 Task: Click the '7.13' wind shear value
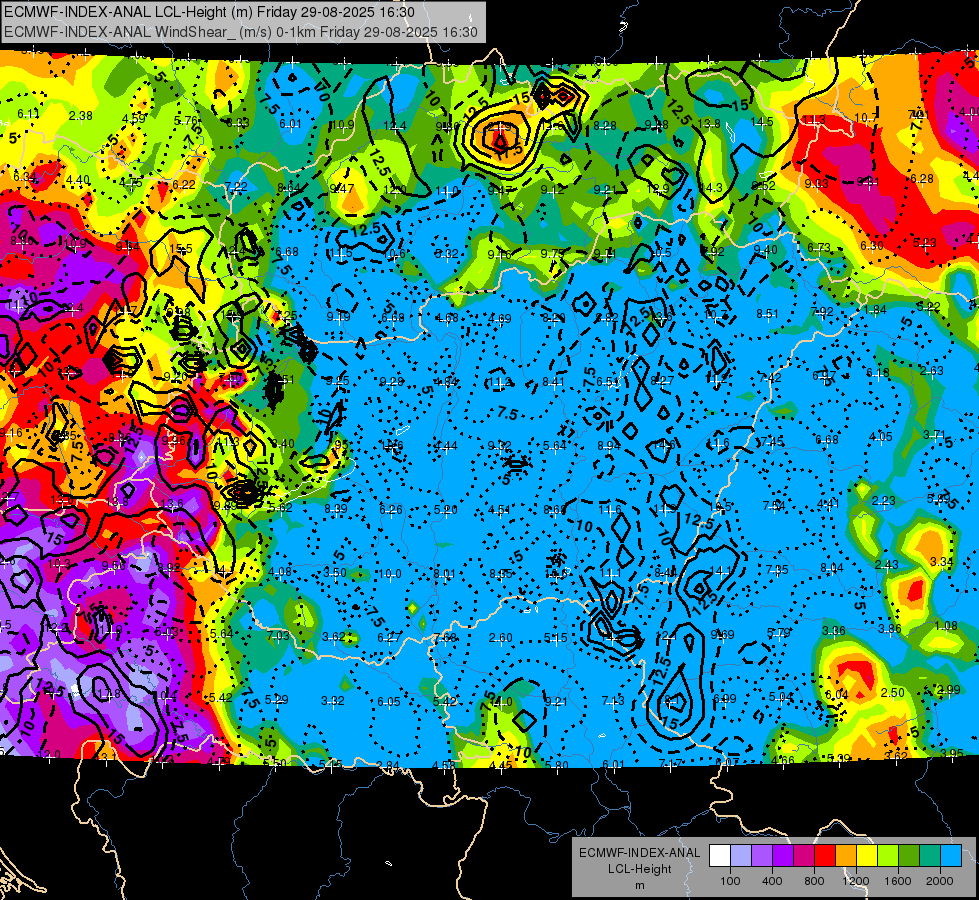(612, 701)
